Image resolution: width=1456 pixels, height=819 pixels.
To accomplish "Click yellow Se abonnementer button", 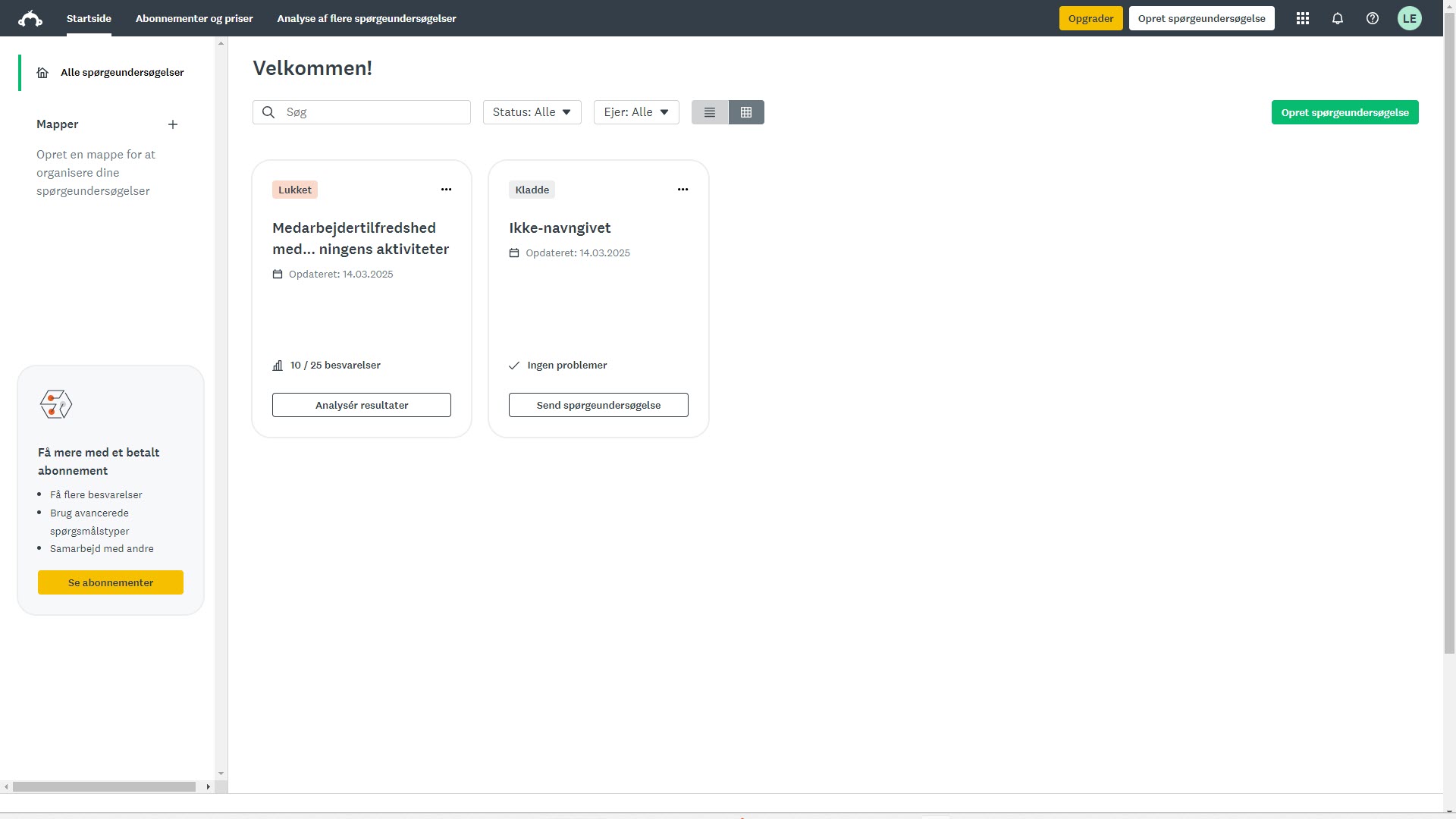I will 111,582.
